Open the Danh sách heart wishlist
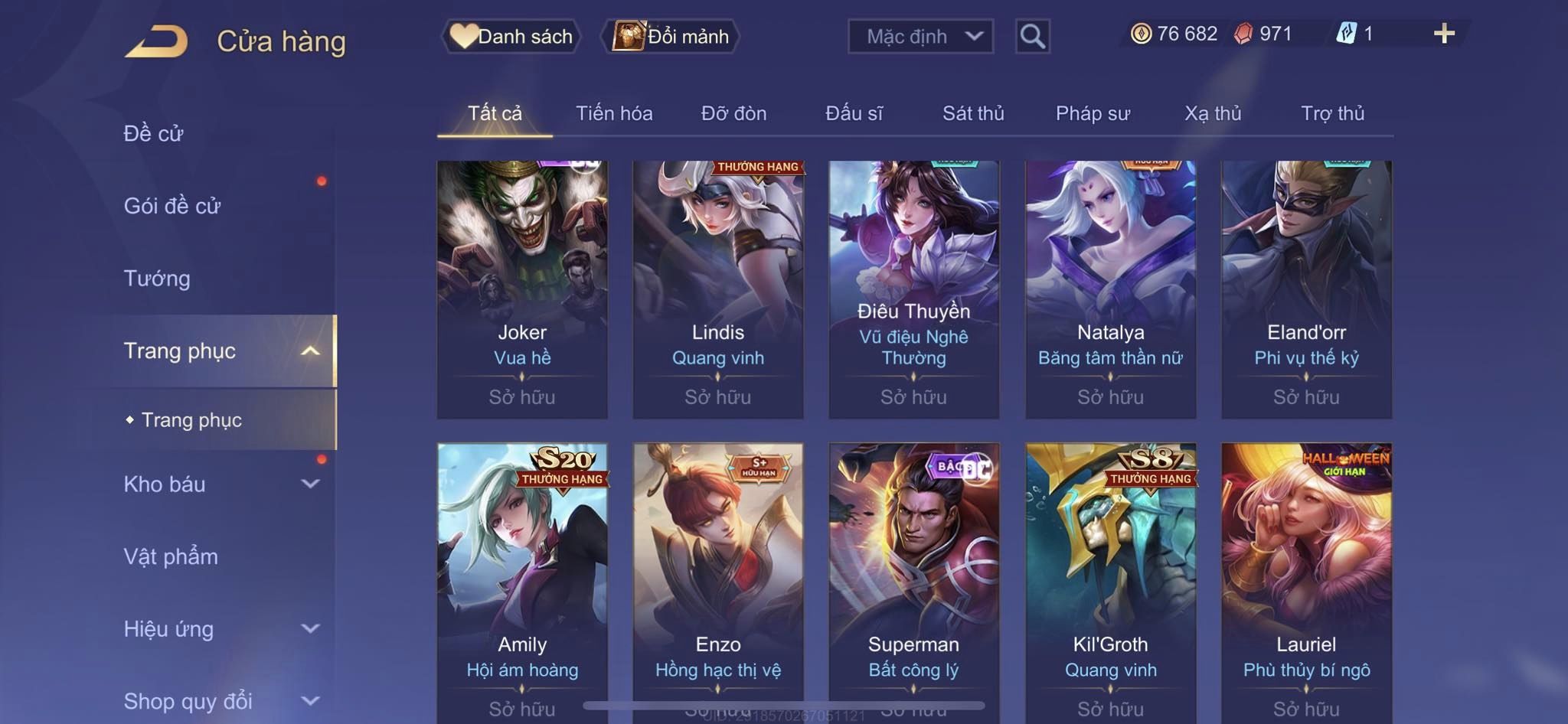The image size is (1568, 724). 511,36
